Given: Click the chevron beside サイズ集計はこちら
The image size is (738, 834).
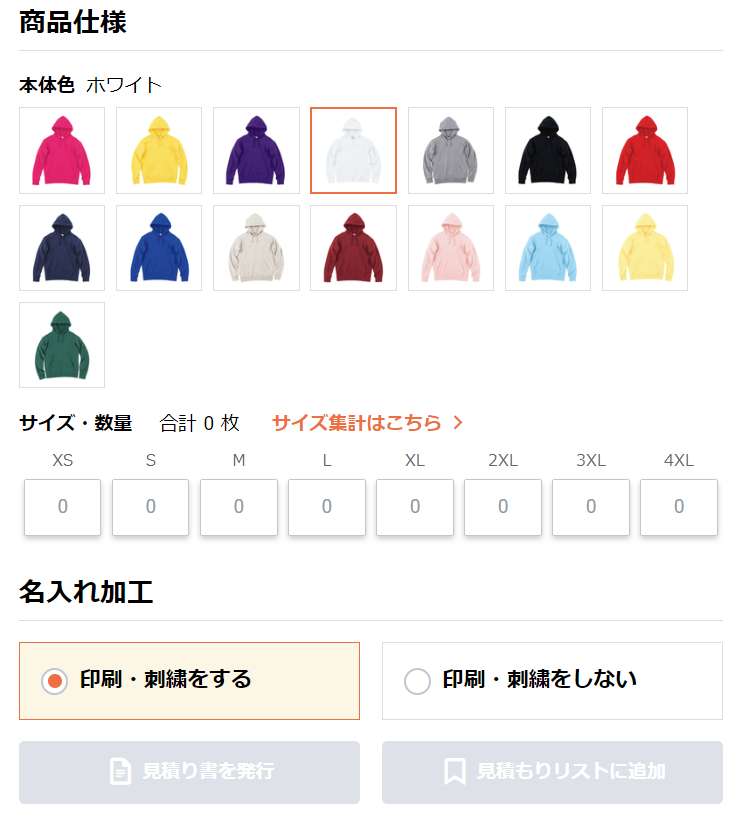Looking at the screenshot, I should (458, 423).
